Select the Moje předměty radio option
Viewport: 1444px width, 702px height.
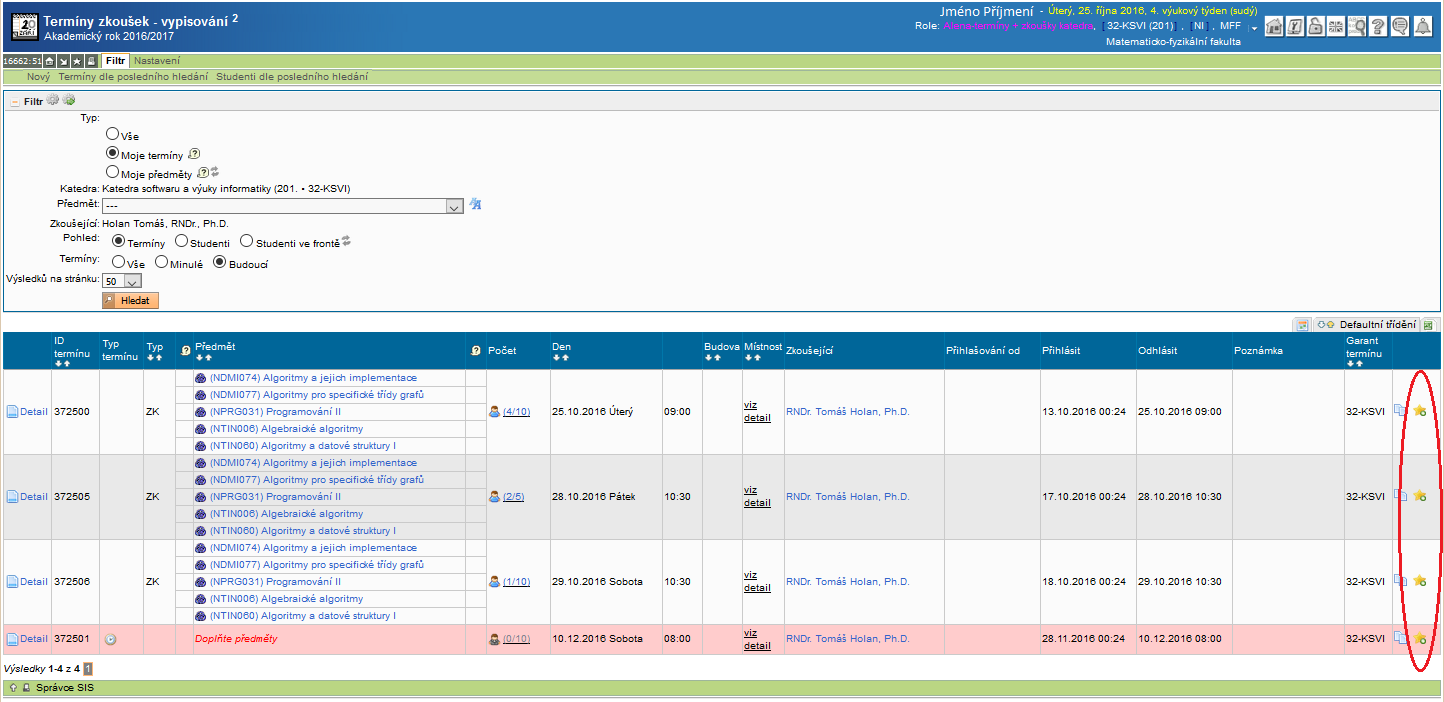click(x=113, y=172)
